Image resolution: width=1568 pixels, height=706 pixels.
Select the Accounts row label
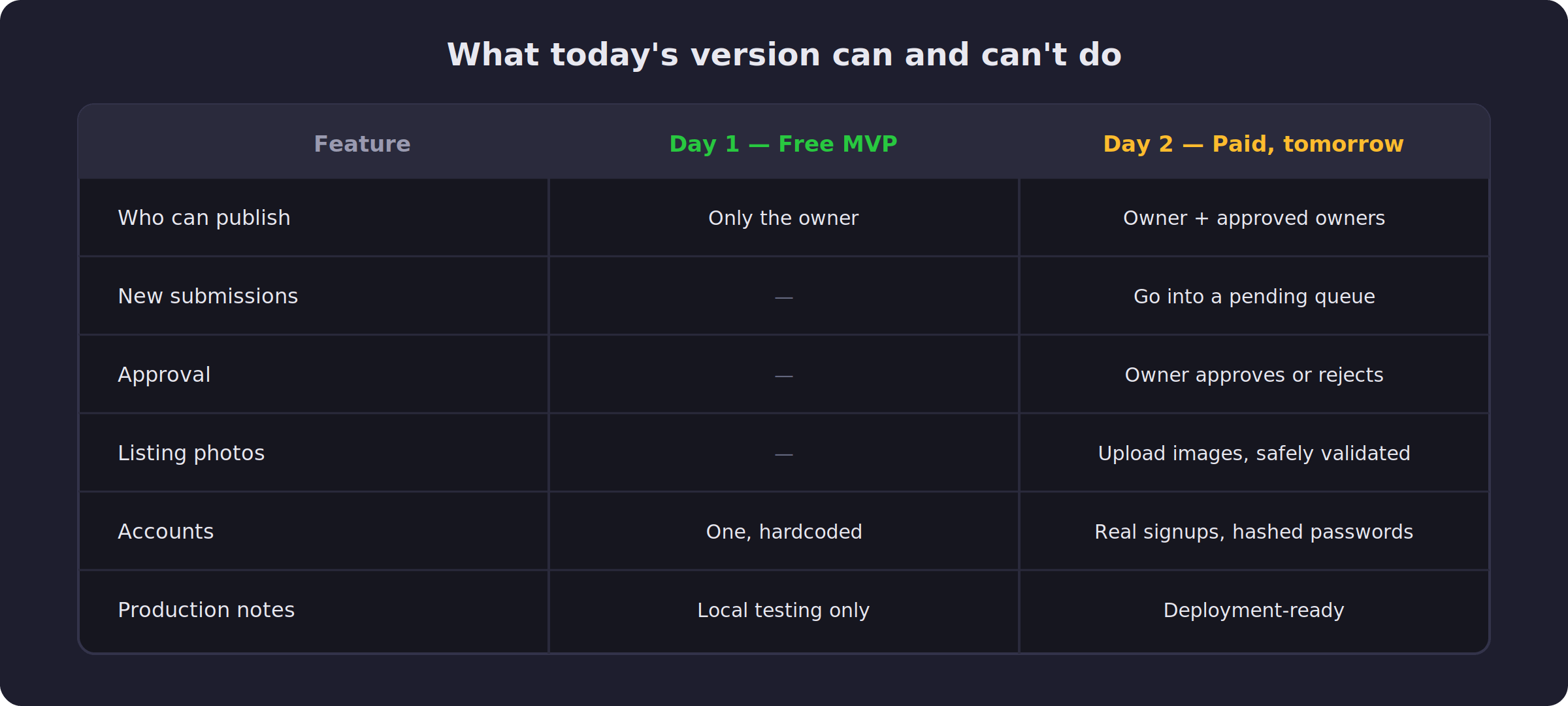pyautogui.click(x=165, y=531)
